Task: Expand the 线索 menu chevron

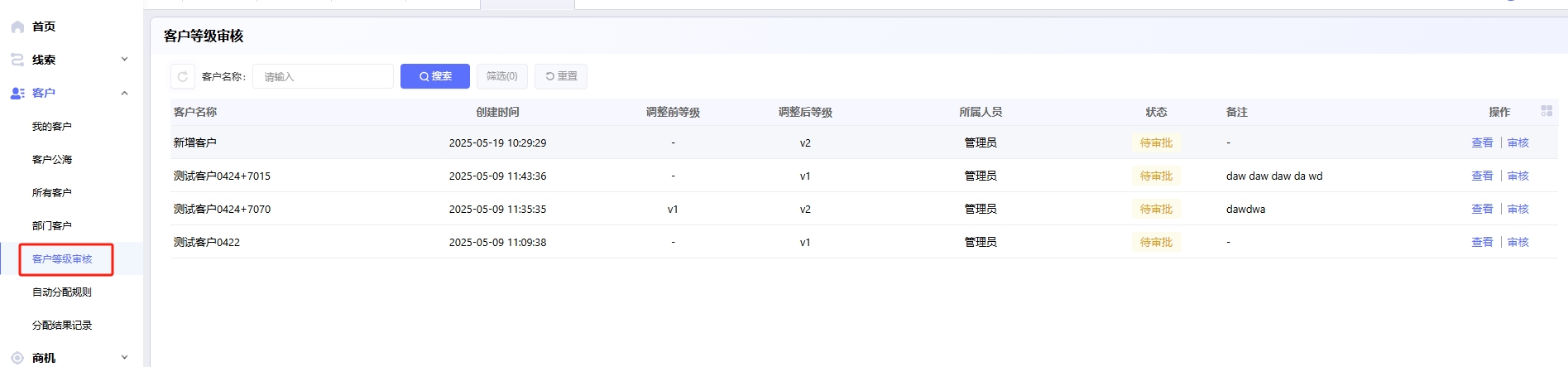Action: point(124,60)
